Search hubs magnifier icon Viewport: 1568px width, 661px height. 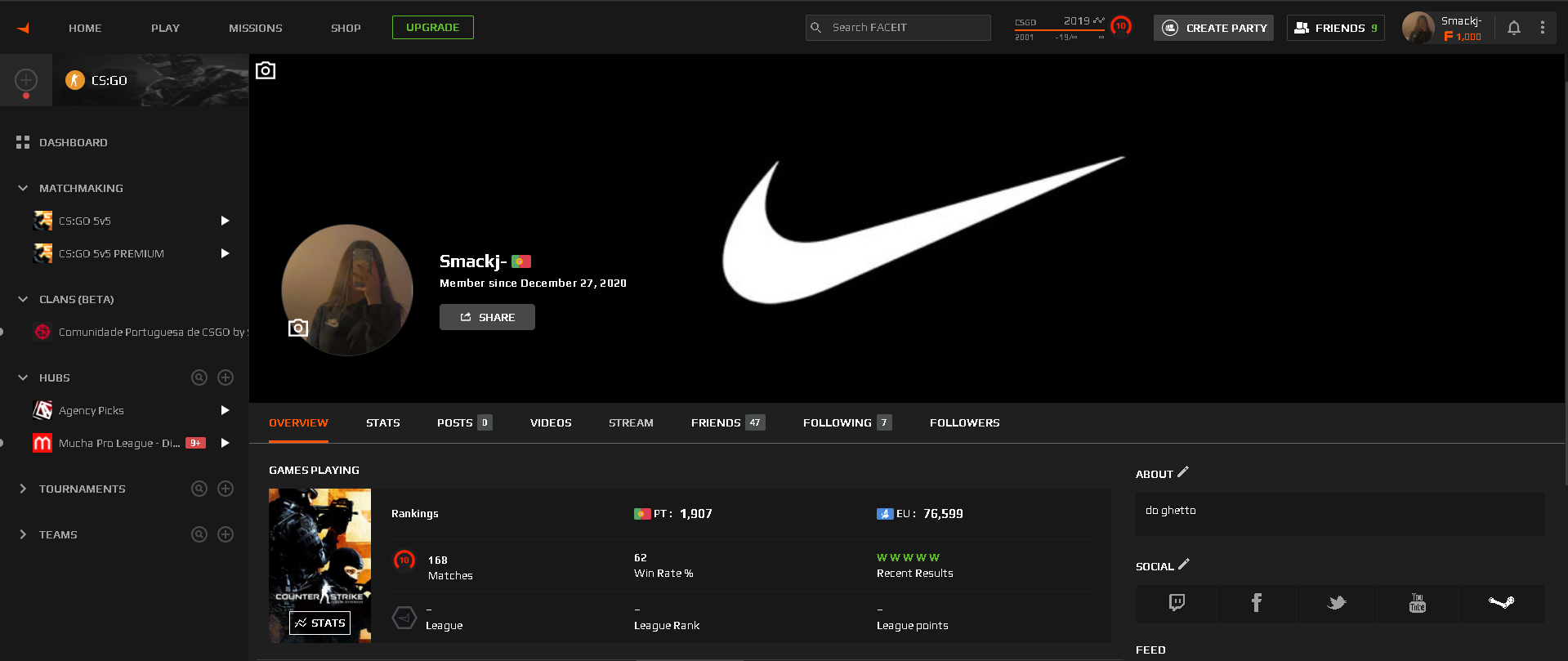(199, 377)
